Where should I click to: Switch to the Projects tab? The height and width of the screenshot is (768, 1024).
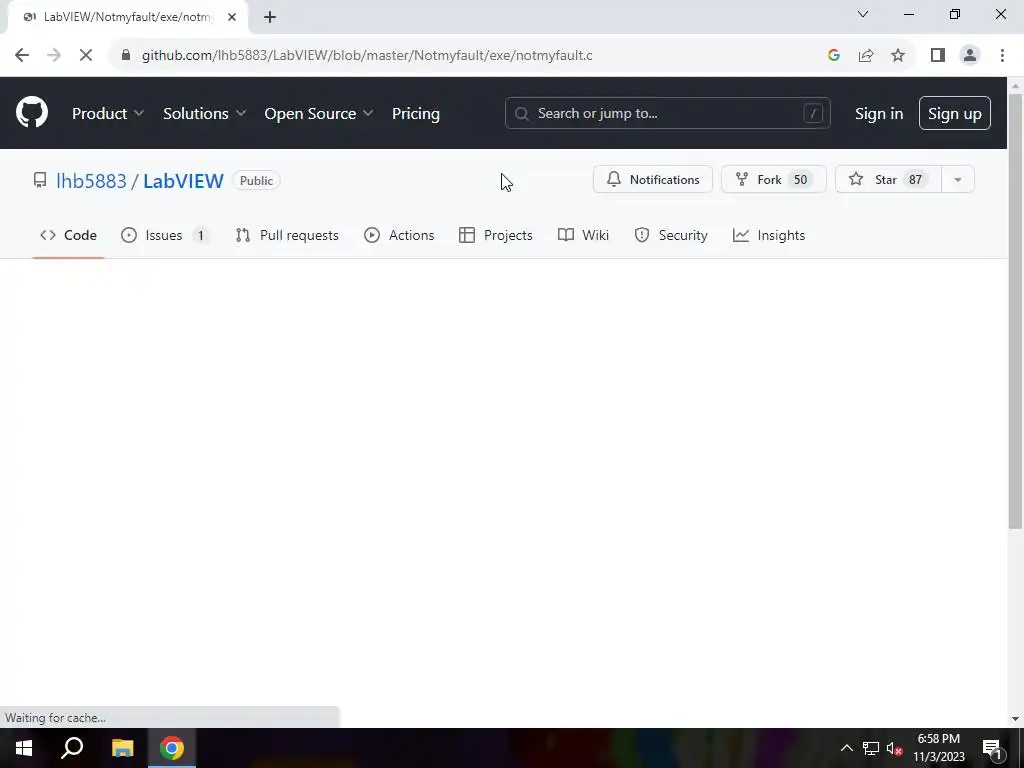click(496, 235)
